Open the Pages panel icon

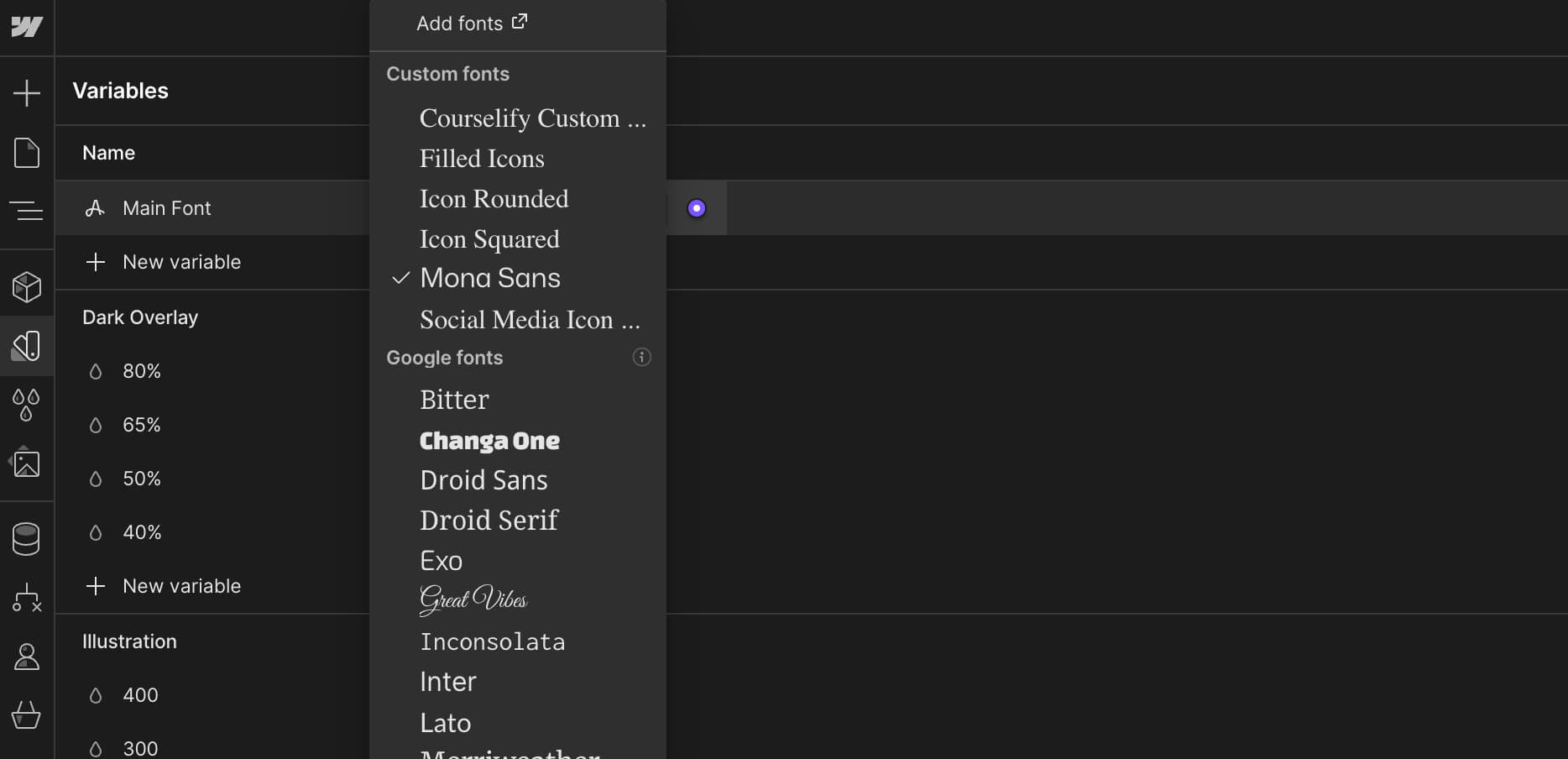pyautogui.click(x=27, y=153)
